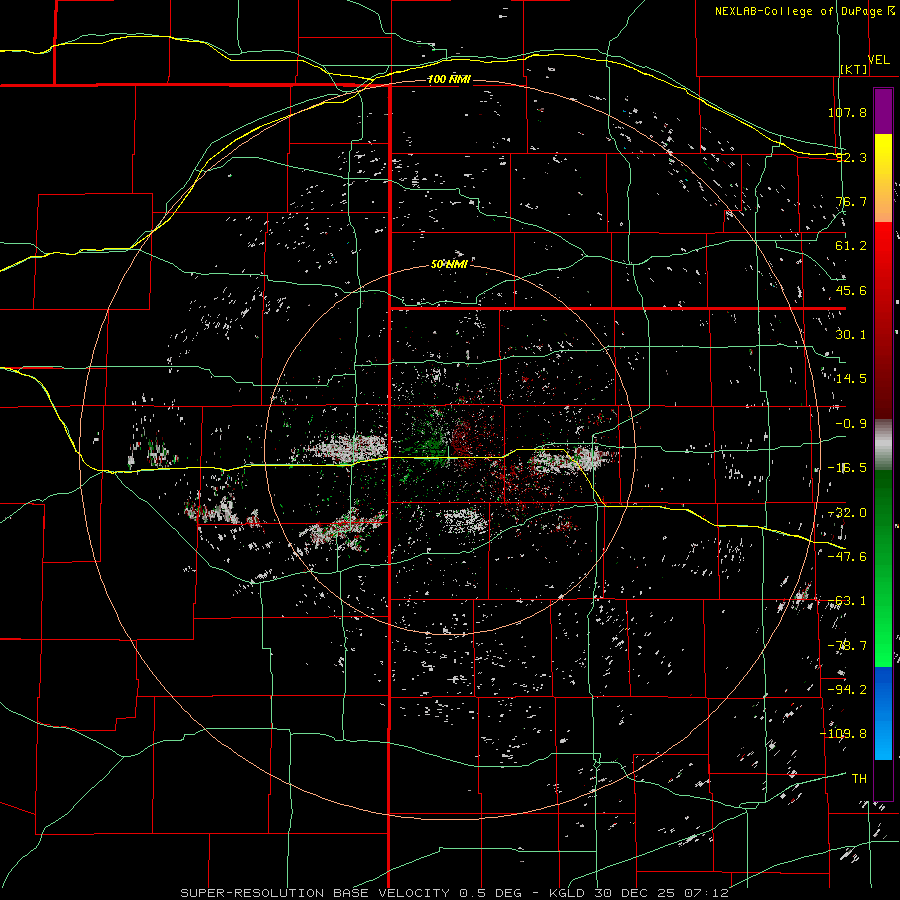Pick the orange segment of the velocity color bar
Viewport: 900px width, 900px height.
[883, 201]
